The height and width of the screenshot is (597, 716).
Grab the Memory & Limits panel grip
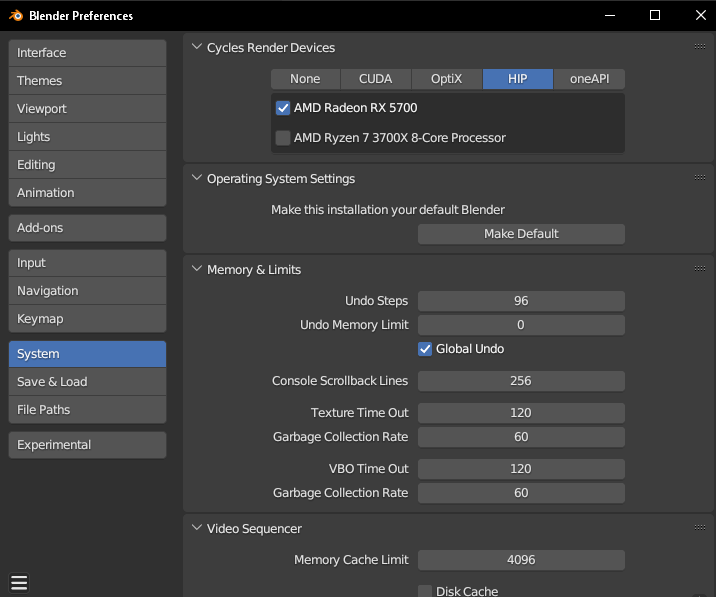700,269
